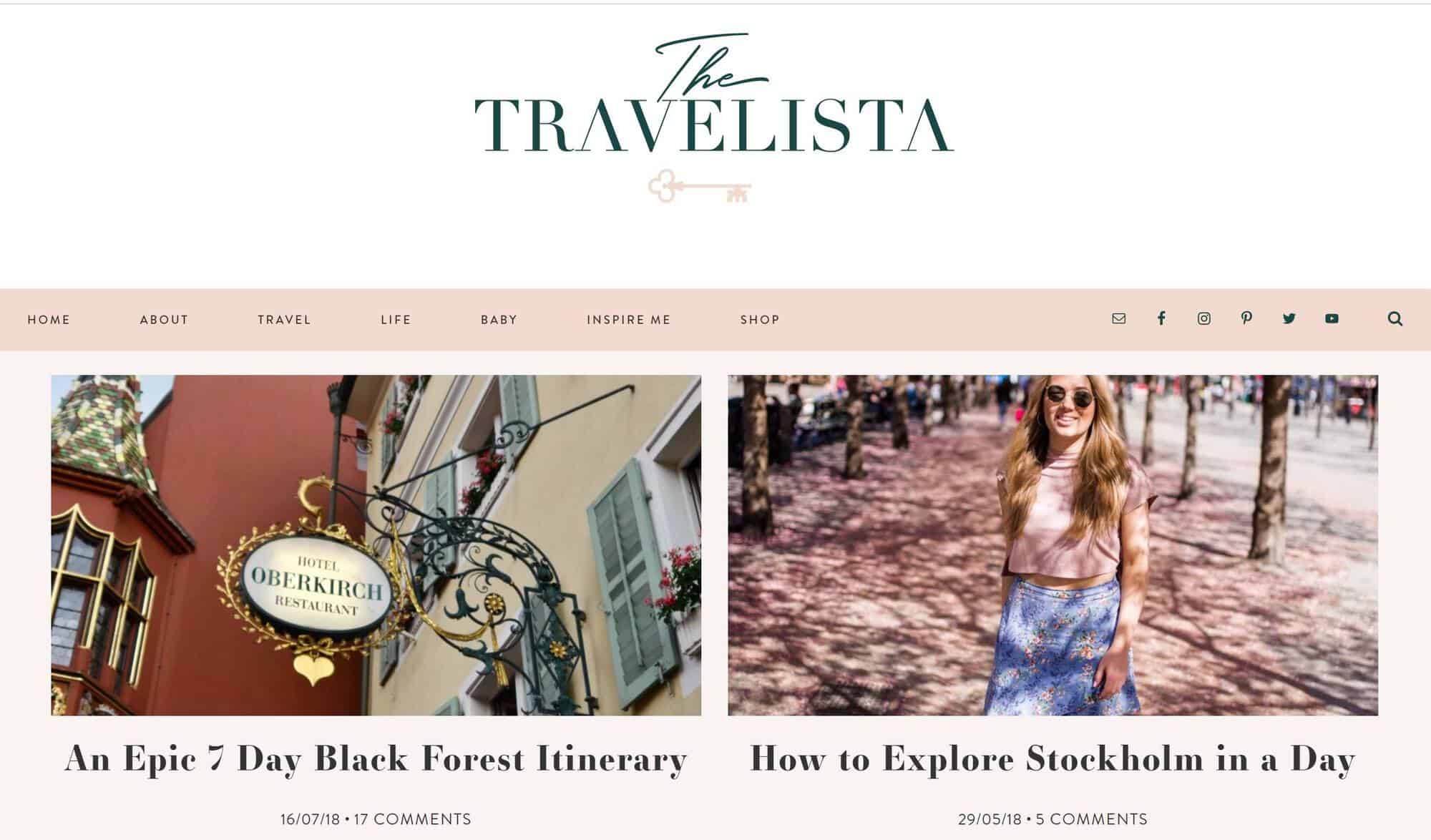This screenshot has height=840, width=1431.
Task: Visit the Shop page
Action: (760, 320)
